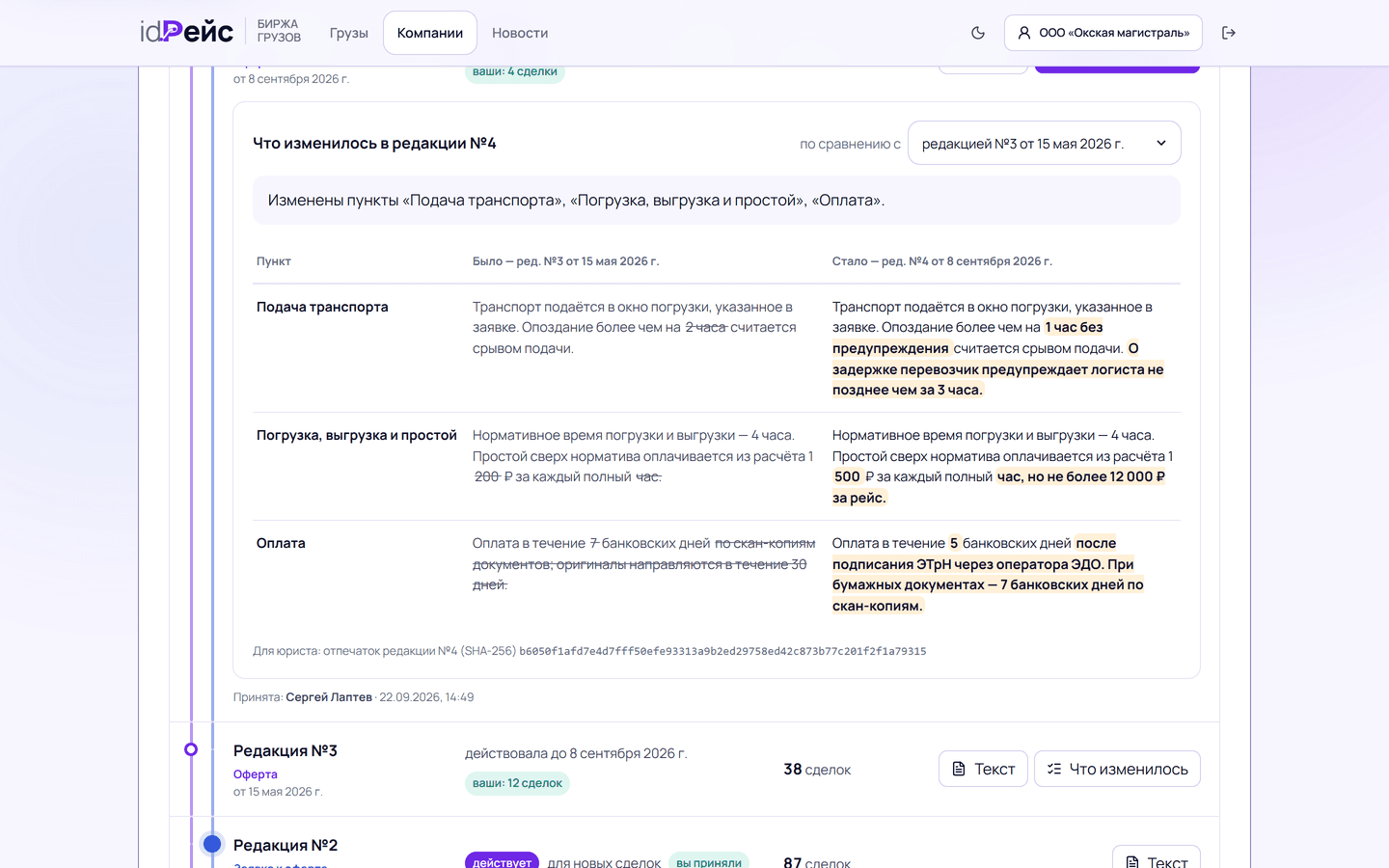Click the «ваши: 4 сделки» badge
This screenshot has width=1389, height=868.
[515, 71]
